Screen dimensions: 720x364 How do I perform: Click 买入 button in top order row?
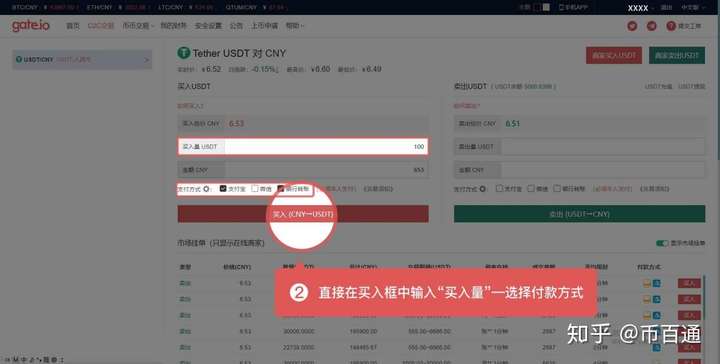click(689, 283)
